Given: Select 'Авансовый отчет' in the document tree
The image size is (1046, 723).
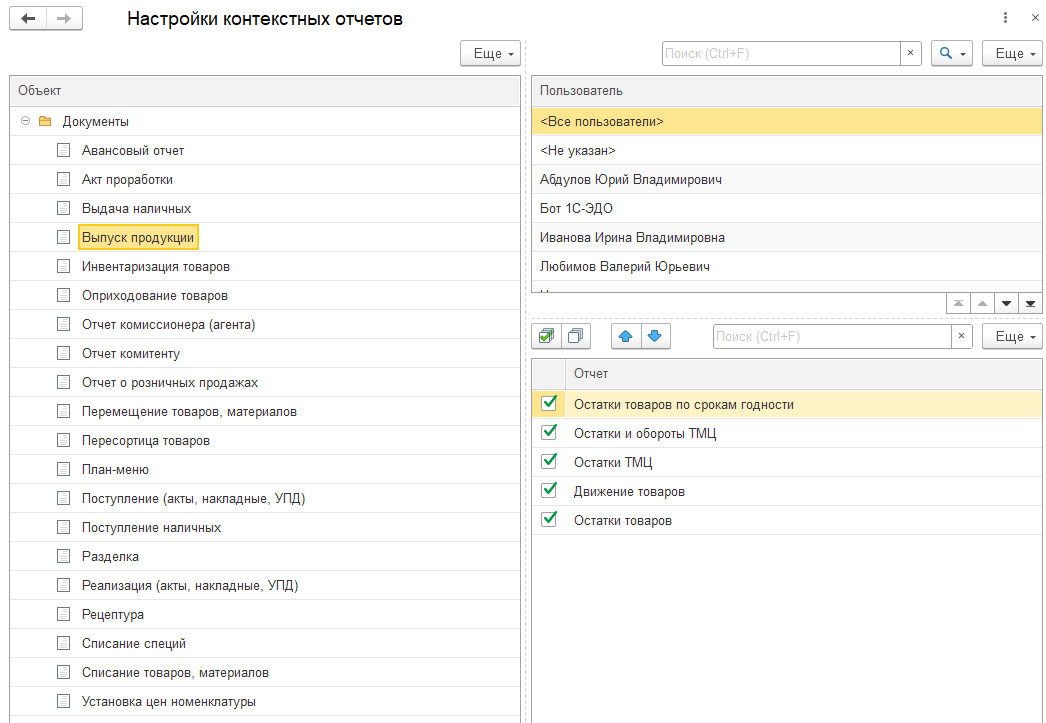Looking at the screenshot, I should click(x=133, y=151).
